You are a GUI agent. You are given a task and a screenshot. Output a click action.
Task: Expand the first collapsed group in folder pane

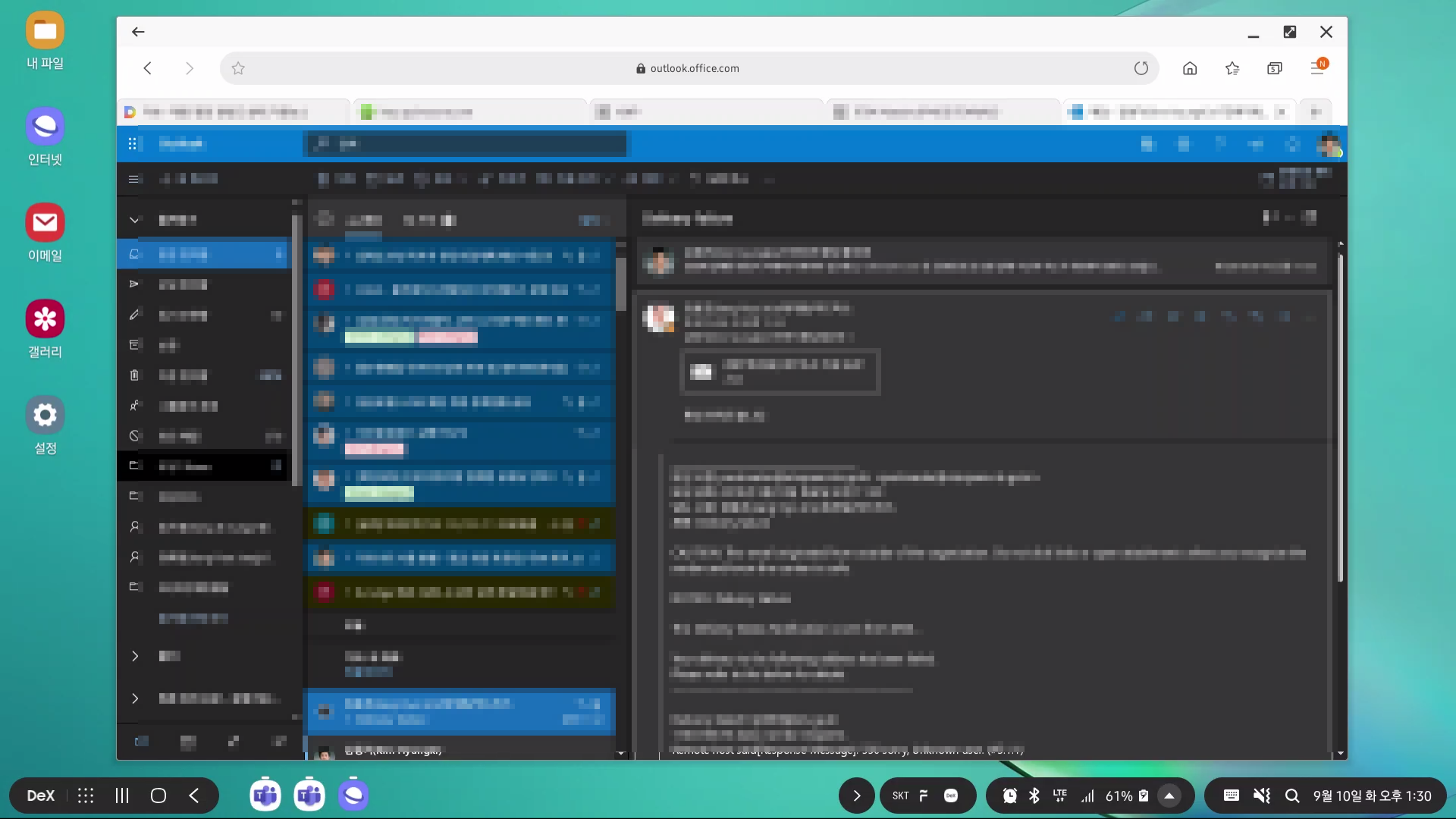(x=135, y=656)
